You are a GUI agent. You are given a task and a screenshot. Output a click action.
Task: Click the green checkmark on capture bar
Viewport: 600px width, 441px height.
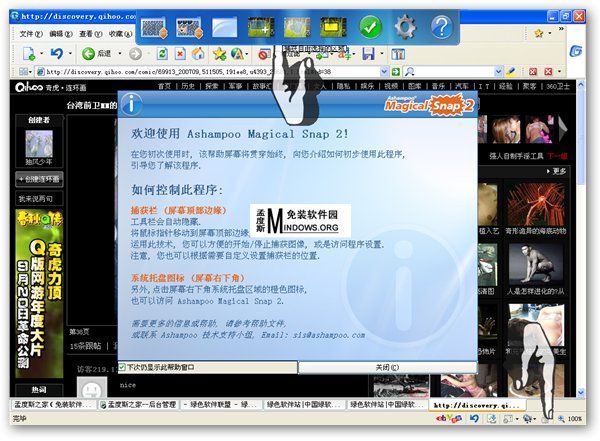(370, 27)
